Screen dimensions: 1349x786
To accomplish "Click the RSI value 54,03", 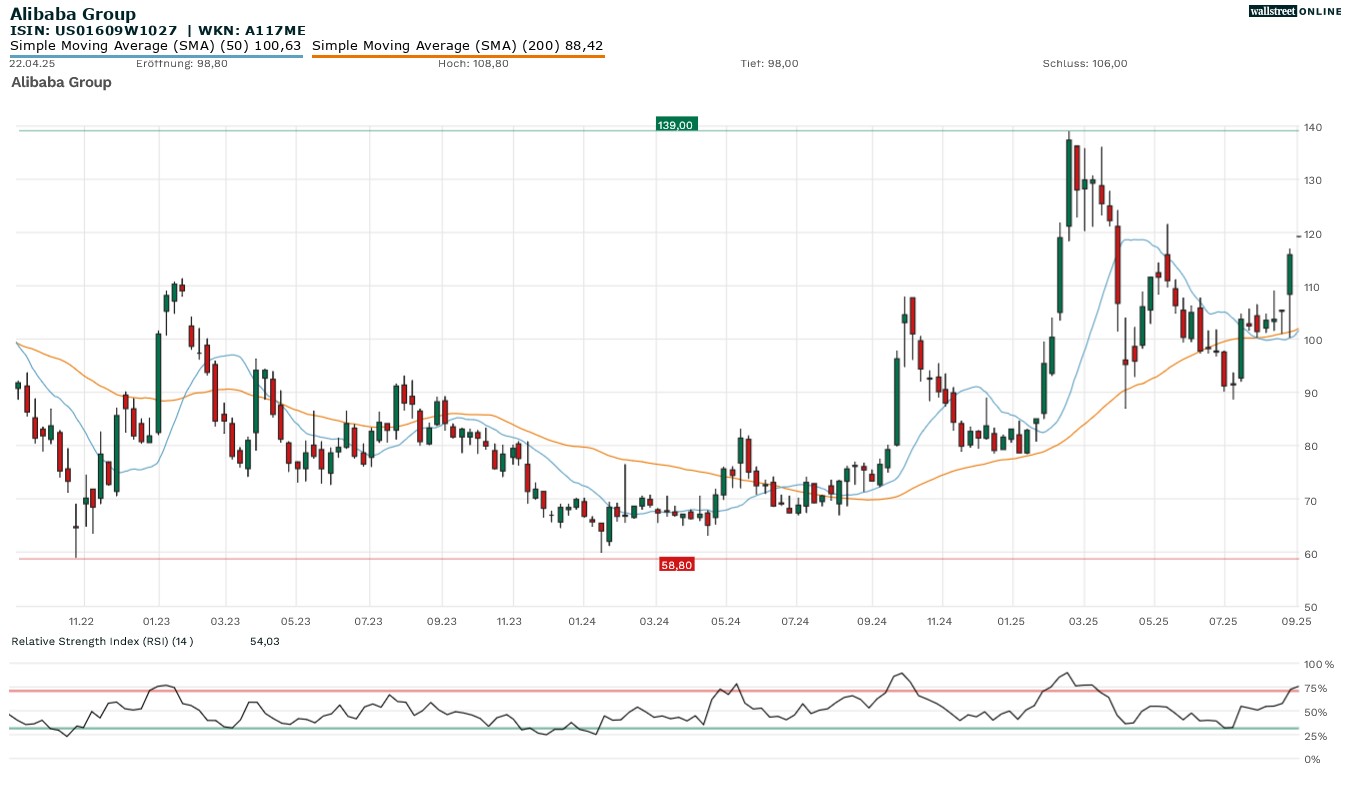I will [265, 641].
